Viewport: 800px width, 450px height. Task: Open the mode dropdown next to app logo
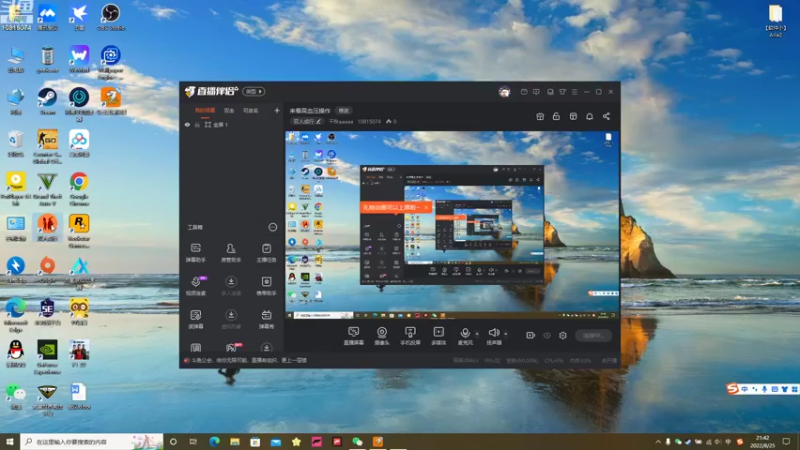click(254, 91)
